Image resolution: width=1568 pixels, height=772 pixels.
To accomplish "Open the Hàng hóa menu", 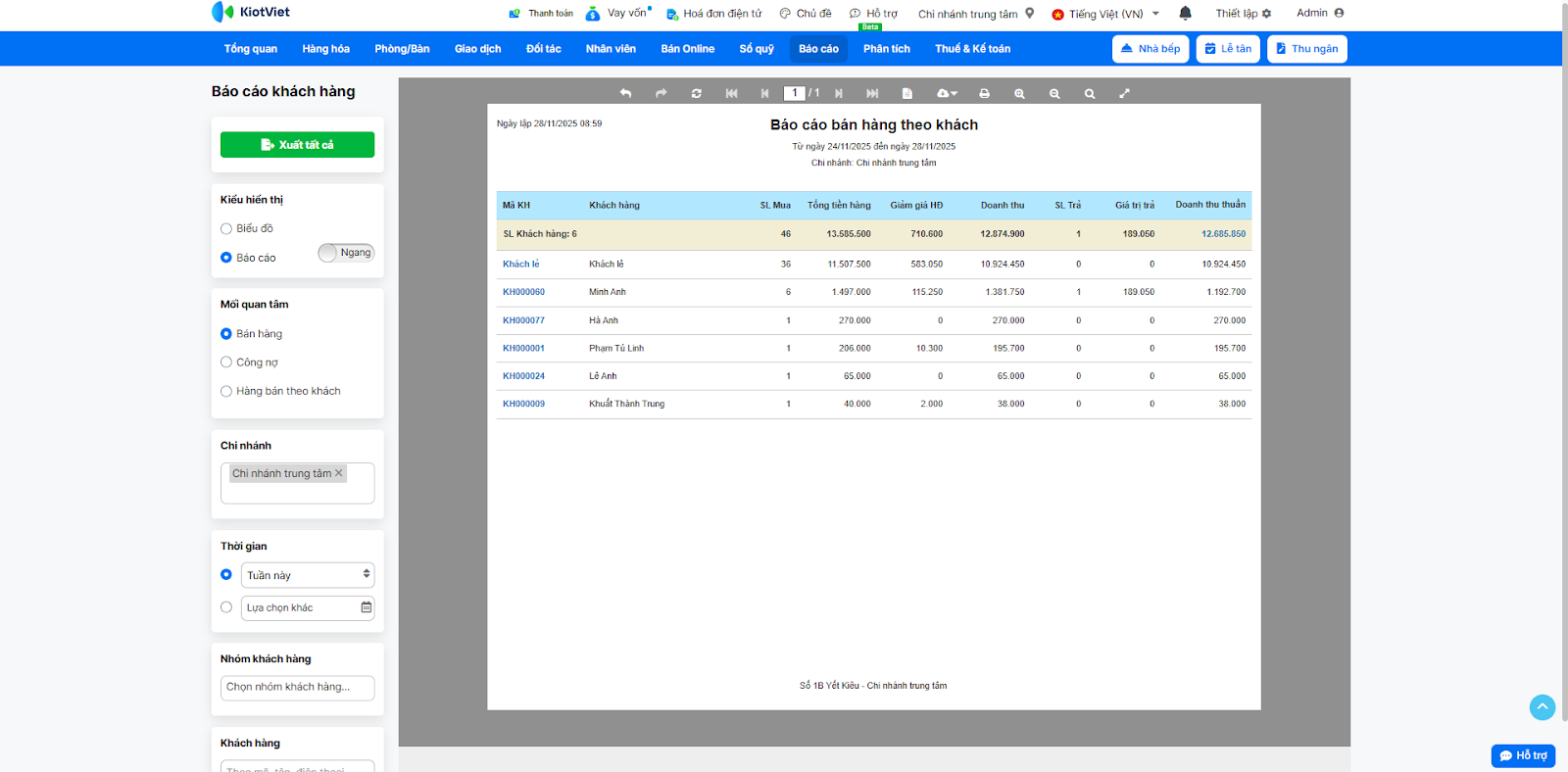I will 325,49.
